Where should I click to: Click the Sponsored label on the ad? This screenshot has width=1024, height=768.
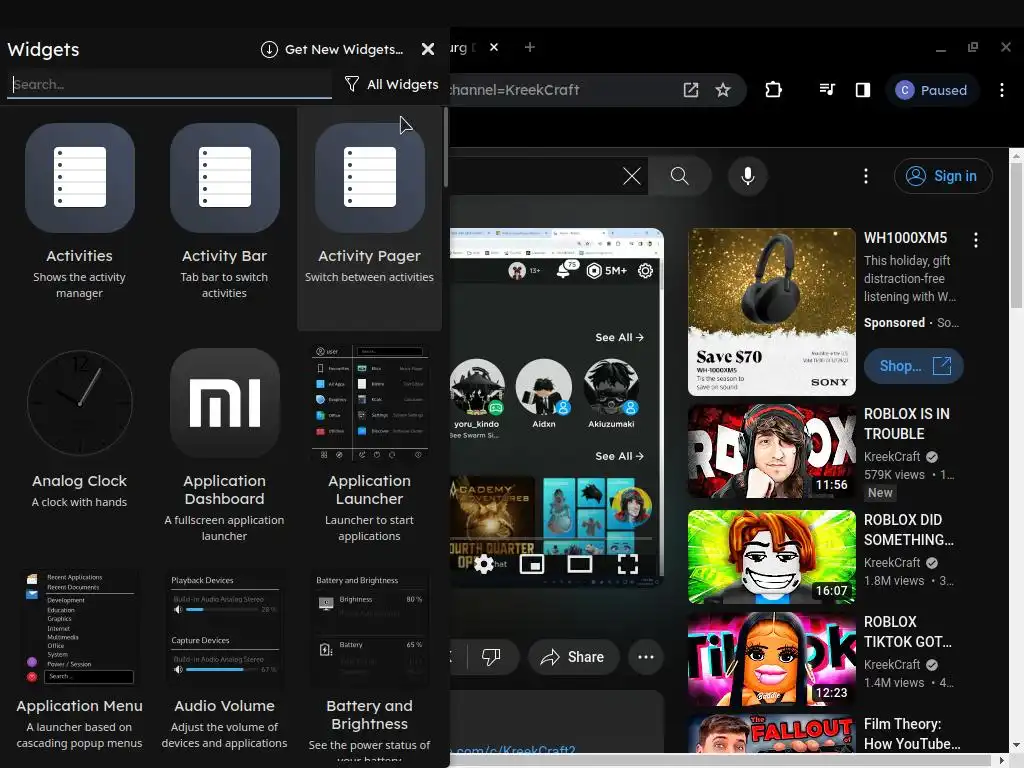[x=894, y=323]
